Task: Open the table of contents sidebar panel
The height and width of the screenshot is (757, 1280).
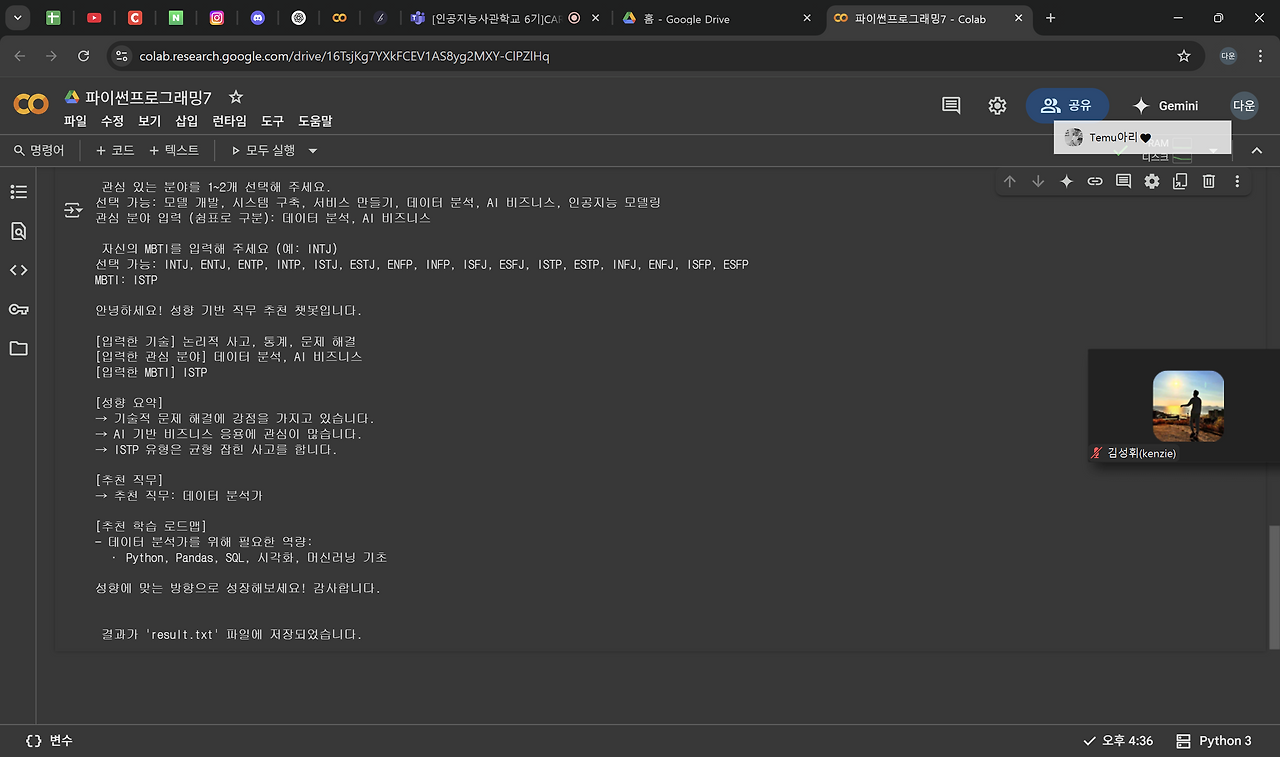Action: (x=18, y=191)
